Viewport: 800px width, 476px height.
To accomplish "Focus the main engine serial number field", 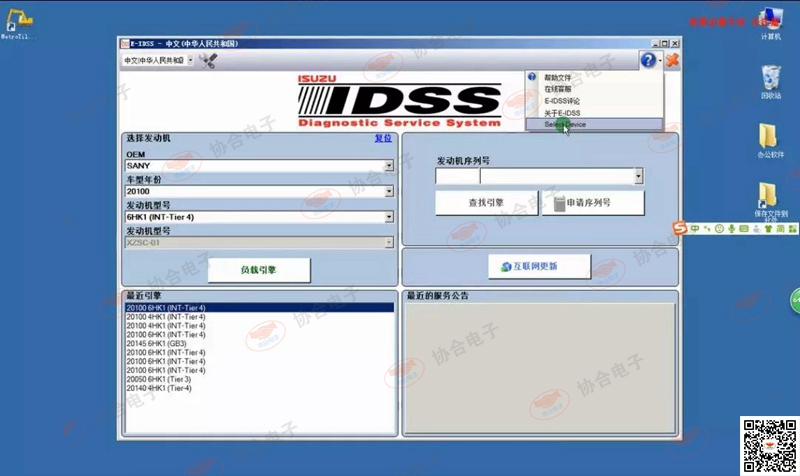I will coord(557,176).
